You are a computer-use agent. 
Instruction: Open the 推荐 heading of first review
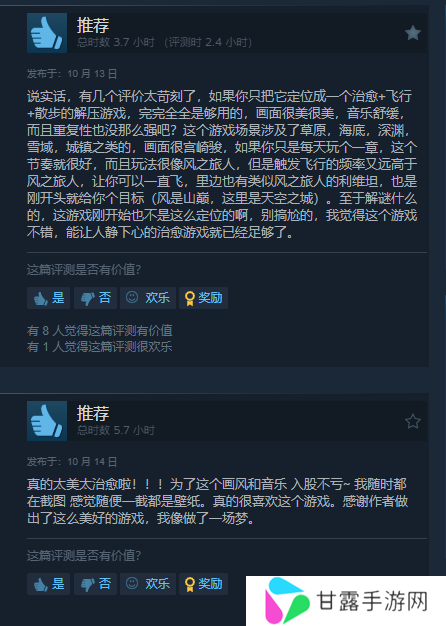[93, 25]
